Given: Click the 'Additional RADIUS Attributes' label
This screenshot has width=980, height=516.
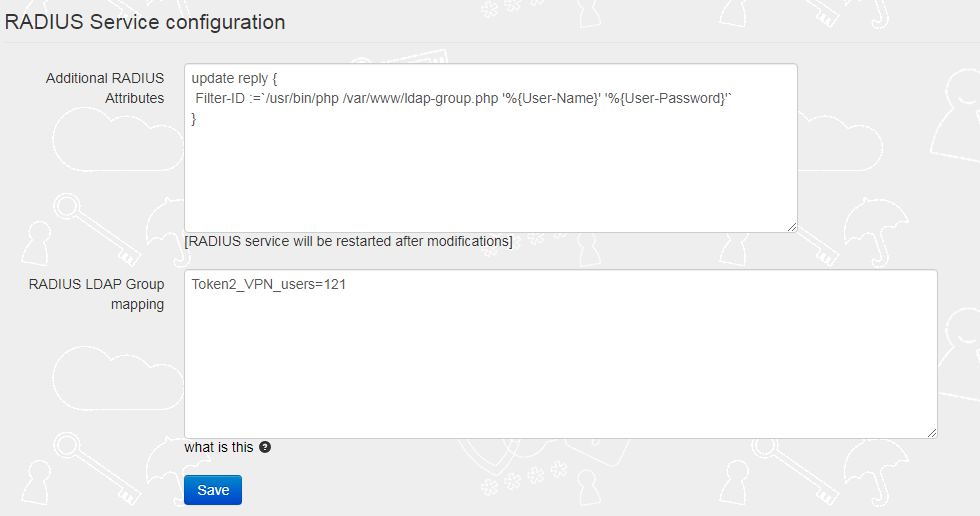Looking at the screenshot, I should (105, 88).
